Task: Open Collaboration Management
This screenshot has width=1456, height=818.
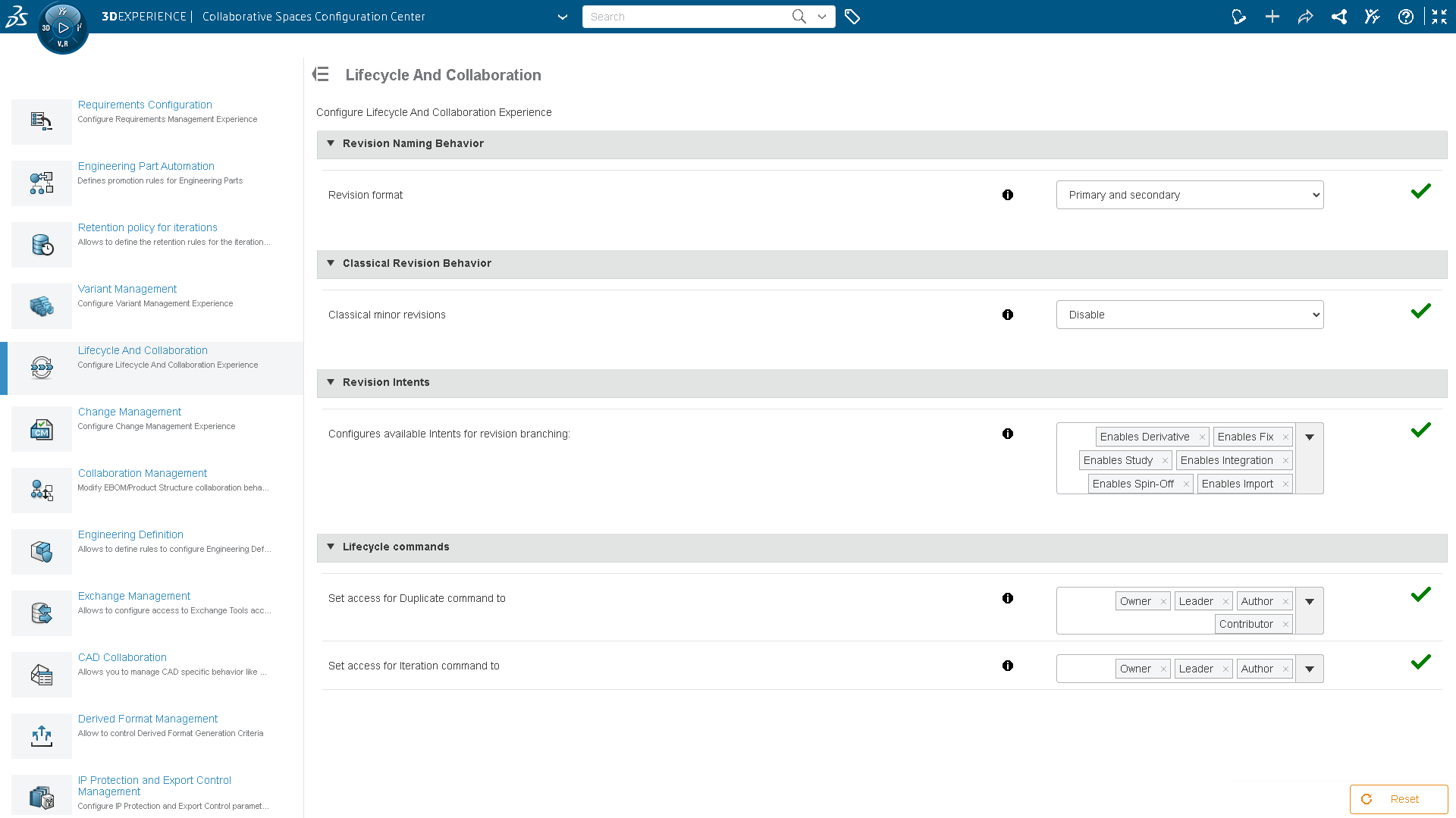Action: pos(143,473)
